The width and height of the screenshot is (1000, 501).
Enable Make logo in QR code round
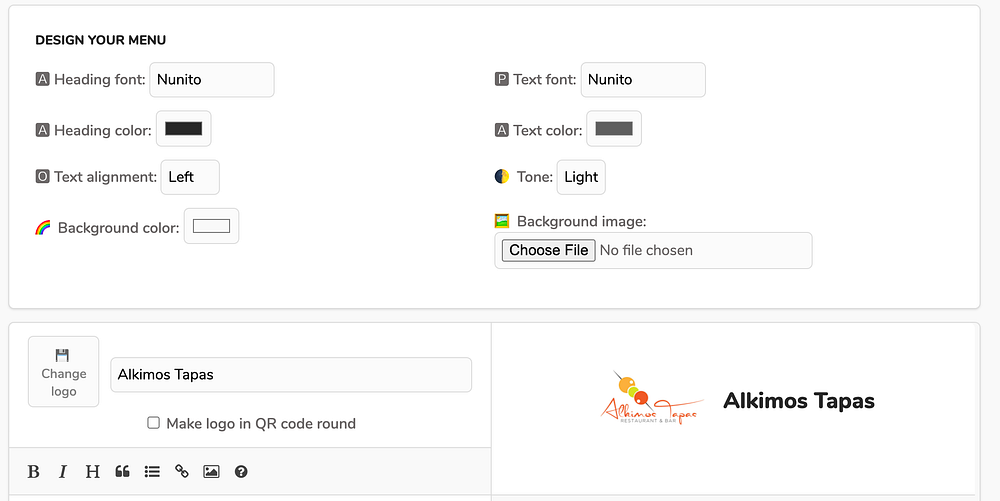[x=154, y=423]
